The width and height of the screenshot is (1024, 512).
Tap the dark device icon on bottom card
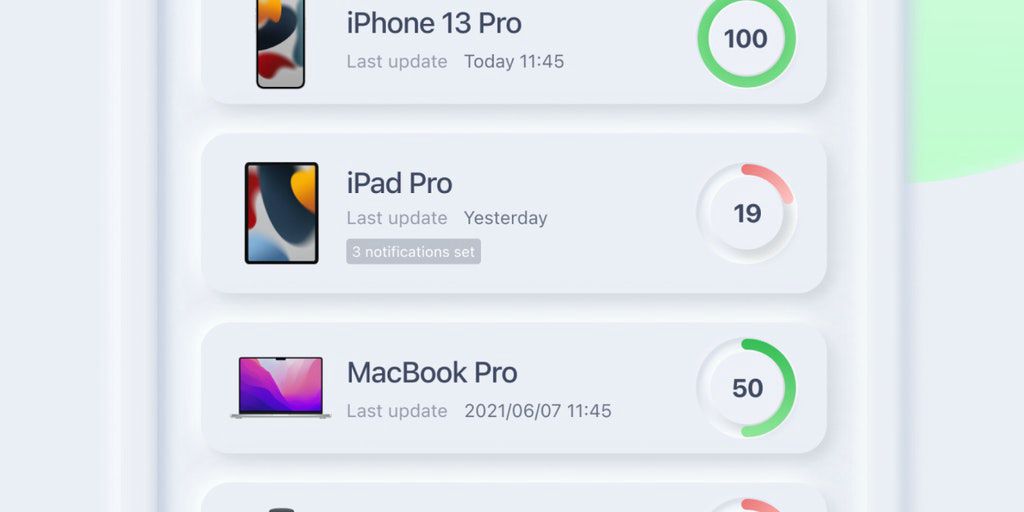281,509
